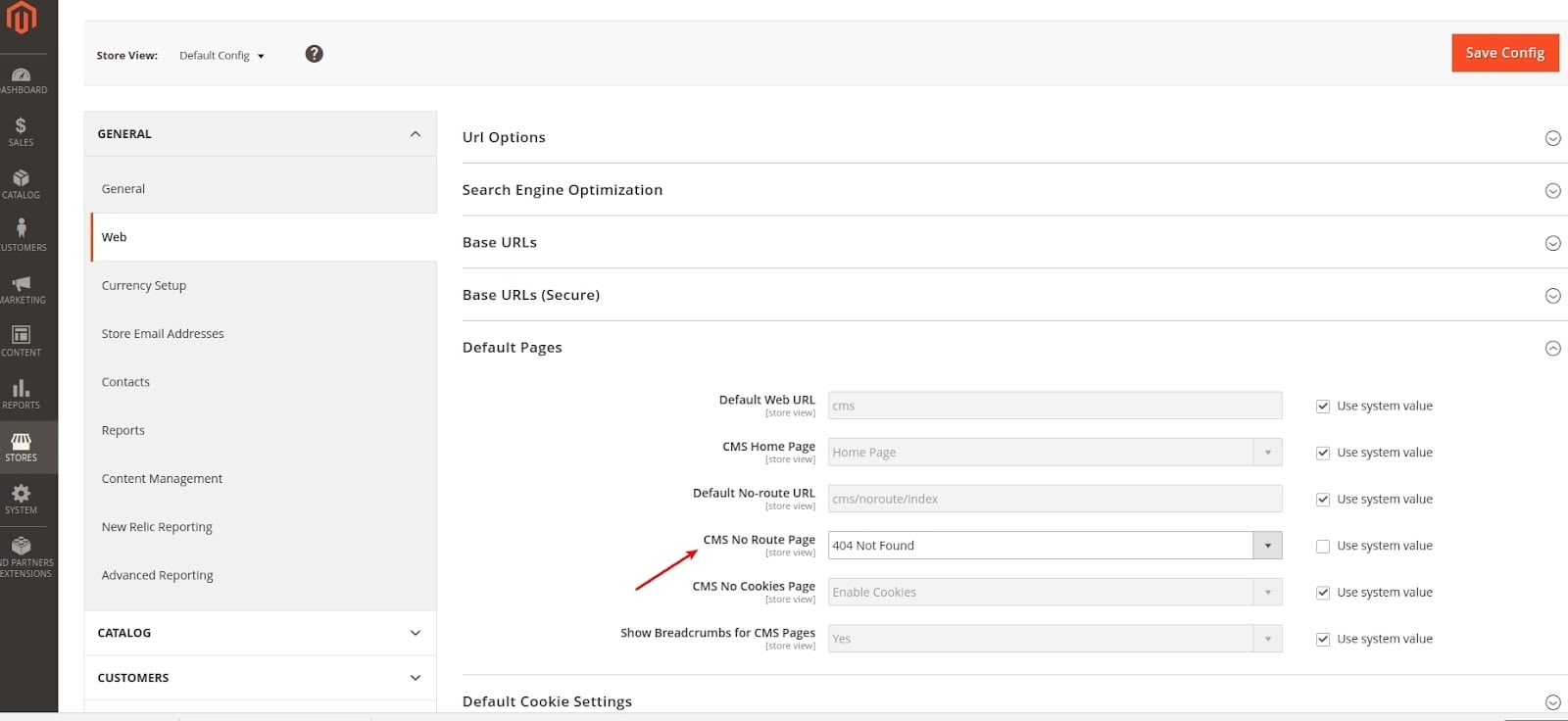Viewport: 1568px width, 721px height.
Task: Expand Default Cookie Settings circle icon
Action: coord(1552,702)
